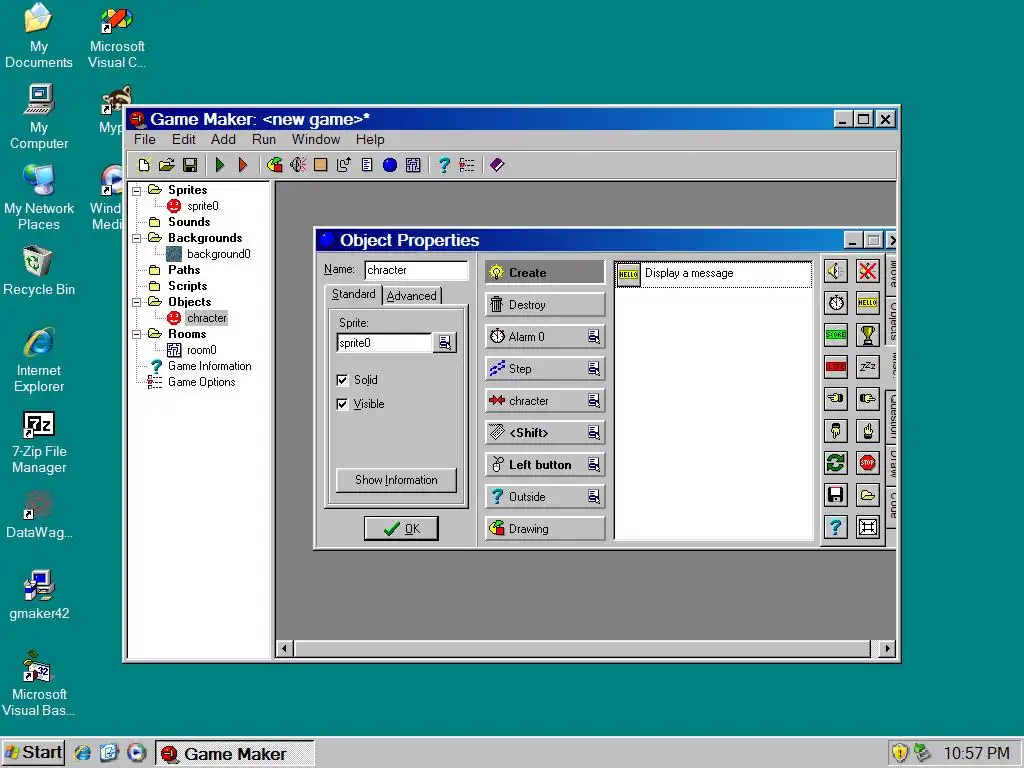Open the Alarm 0 event selector
Image resolution: width=1024 pixels, height=768 pixels.
(594, 336)
